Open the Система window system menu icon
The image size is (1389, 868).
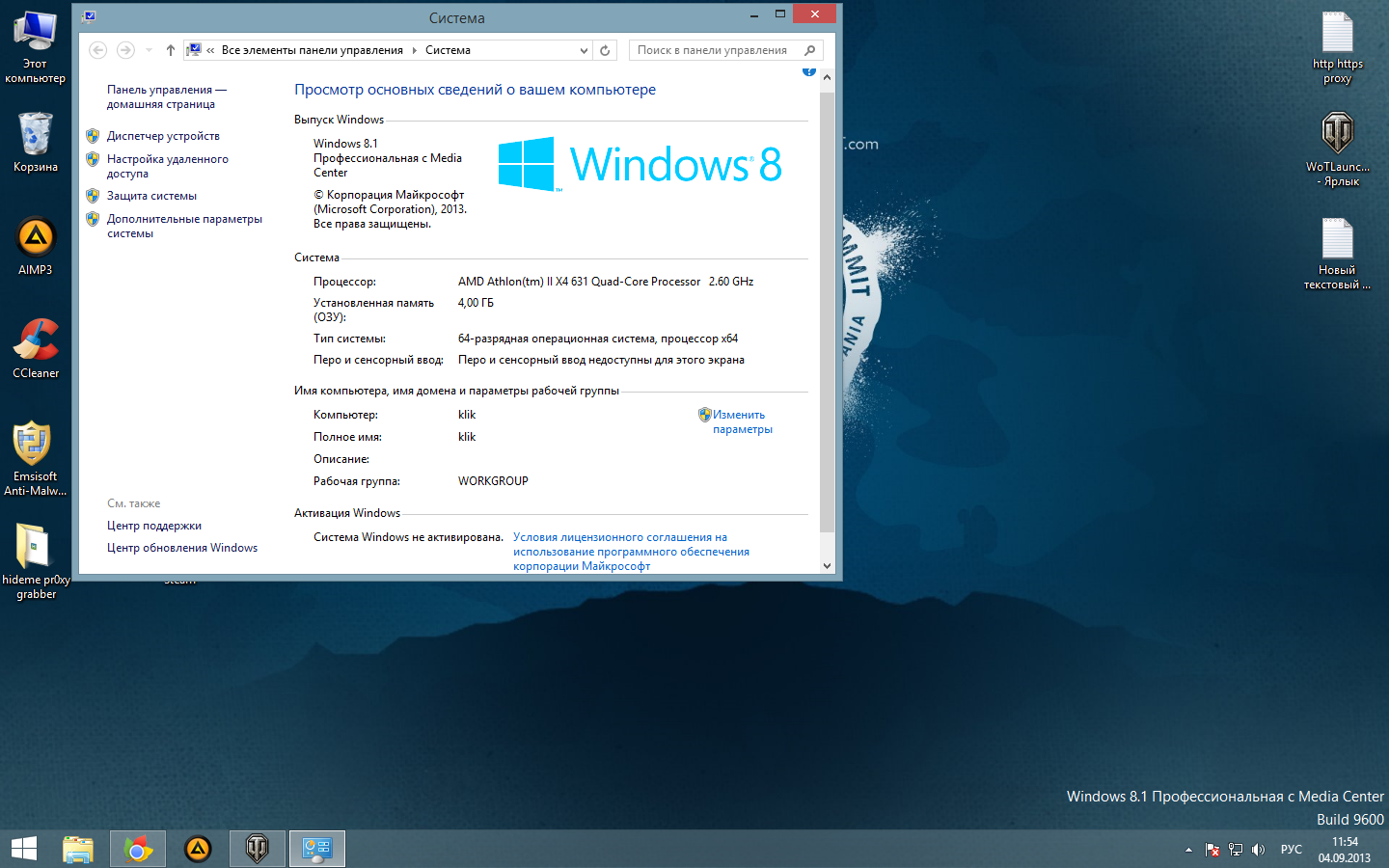[90, 16]
